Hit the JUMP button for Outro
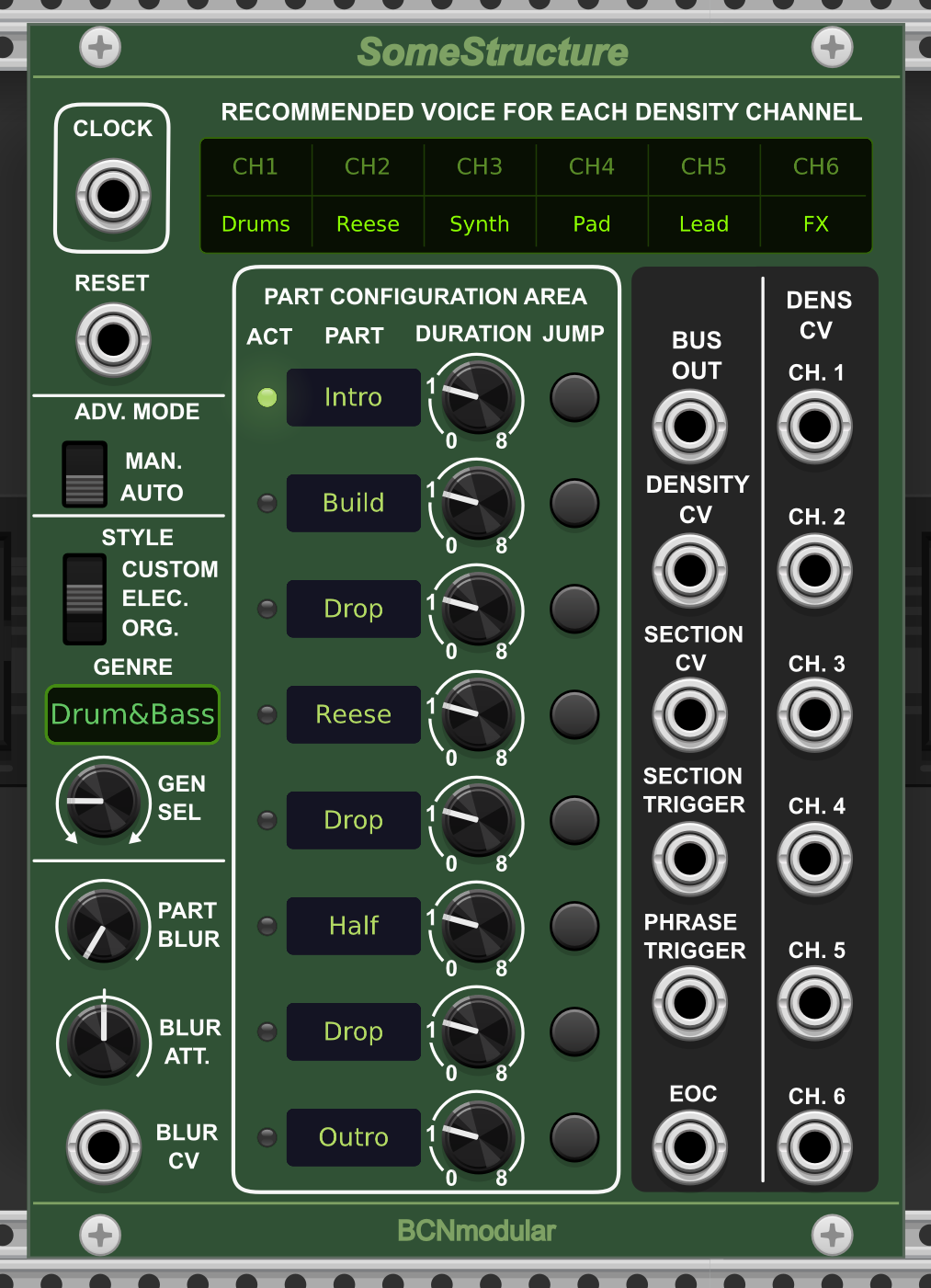 (574, 1137)
